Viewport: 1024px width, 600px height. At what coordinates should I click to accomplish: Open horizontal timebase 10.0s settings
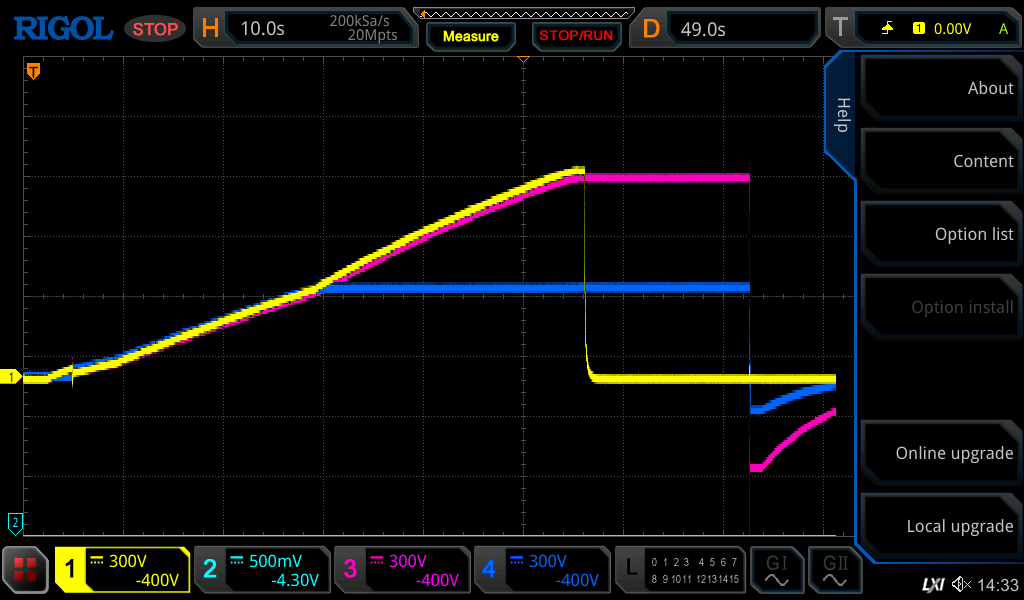point(305,28)
